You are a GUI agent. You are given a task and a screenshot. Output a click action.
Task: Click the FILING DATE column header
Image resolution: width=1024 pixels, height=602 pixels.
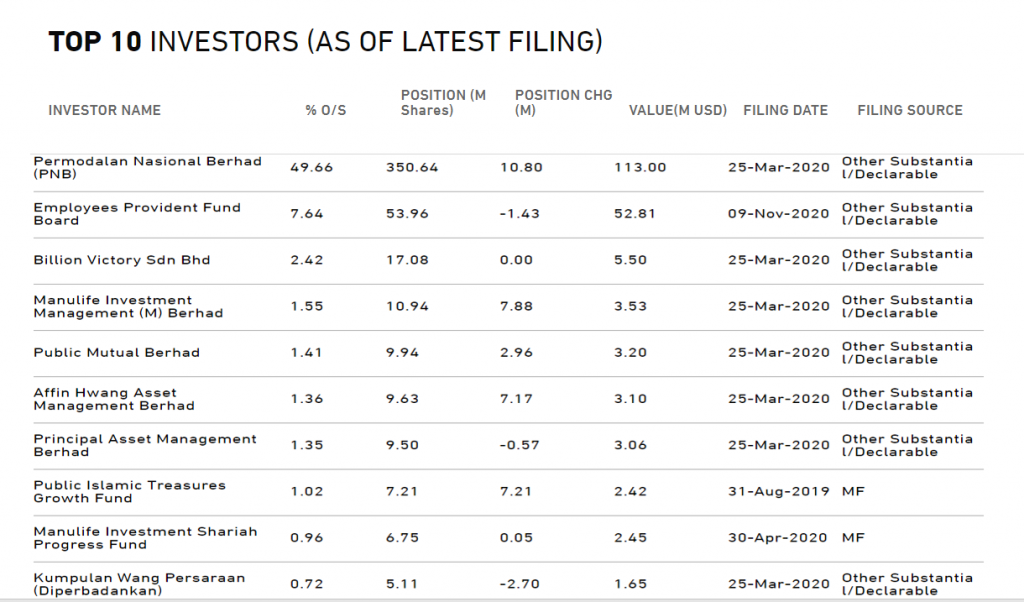(x=786, y=110)
